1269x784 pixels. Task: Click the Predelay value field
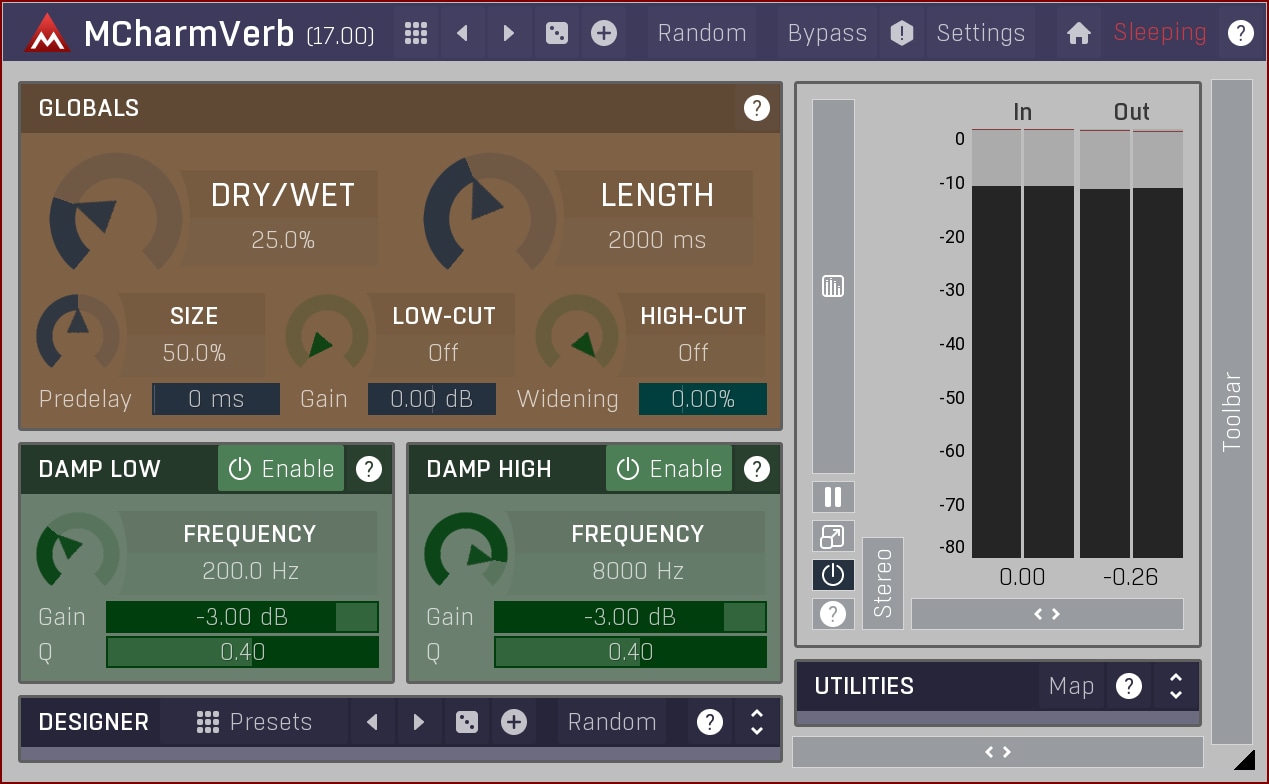pyautogui.click(x=216, y=399)
